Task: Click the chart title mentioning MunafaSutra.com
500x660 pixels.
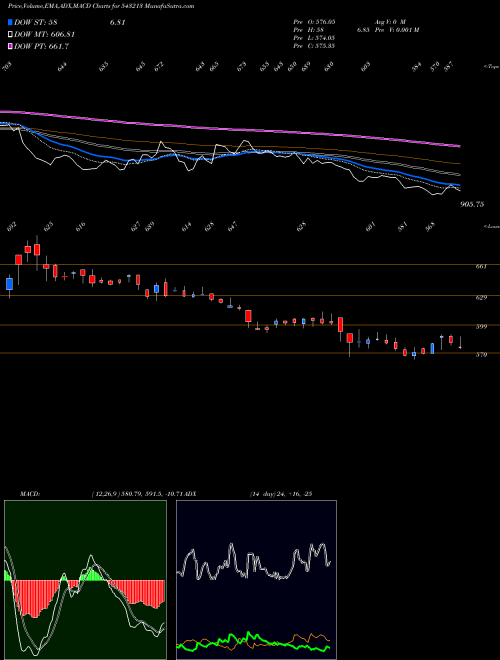Action: click(x=101, y=6)
